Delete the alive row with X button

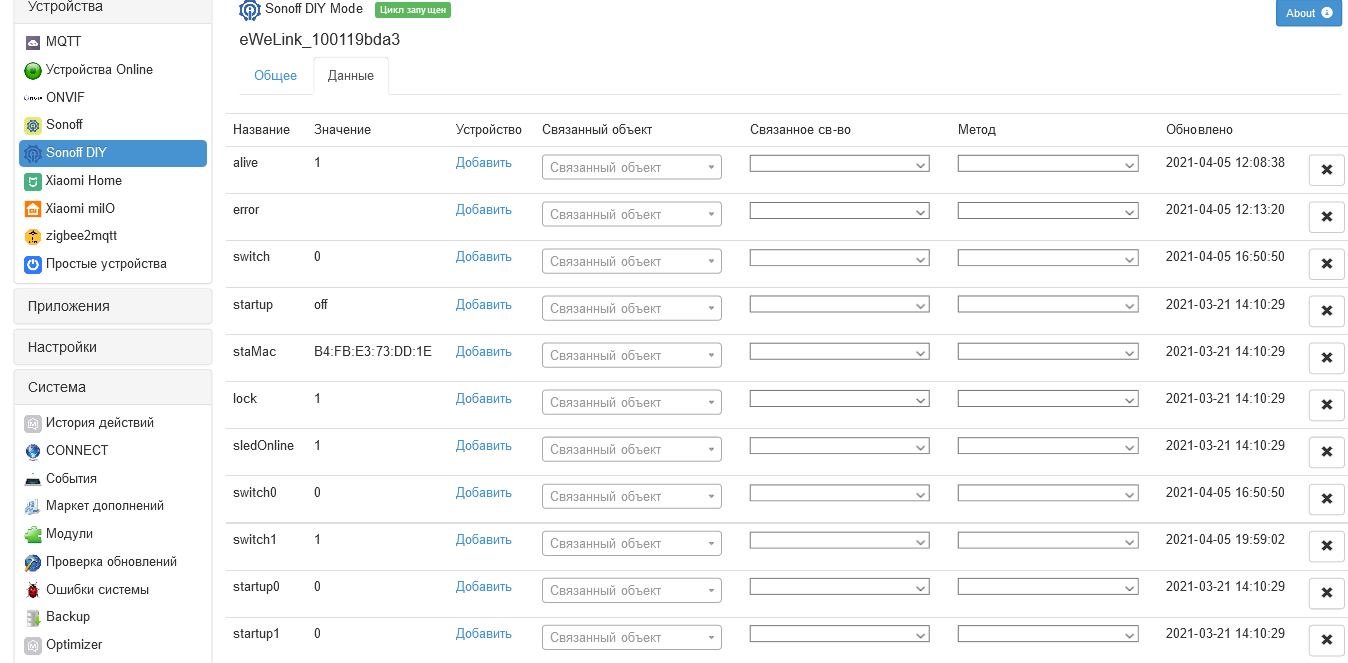point(1326,170)
